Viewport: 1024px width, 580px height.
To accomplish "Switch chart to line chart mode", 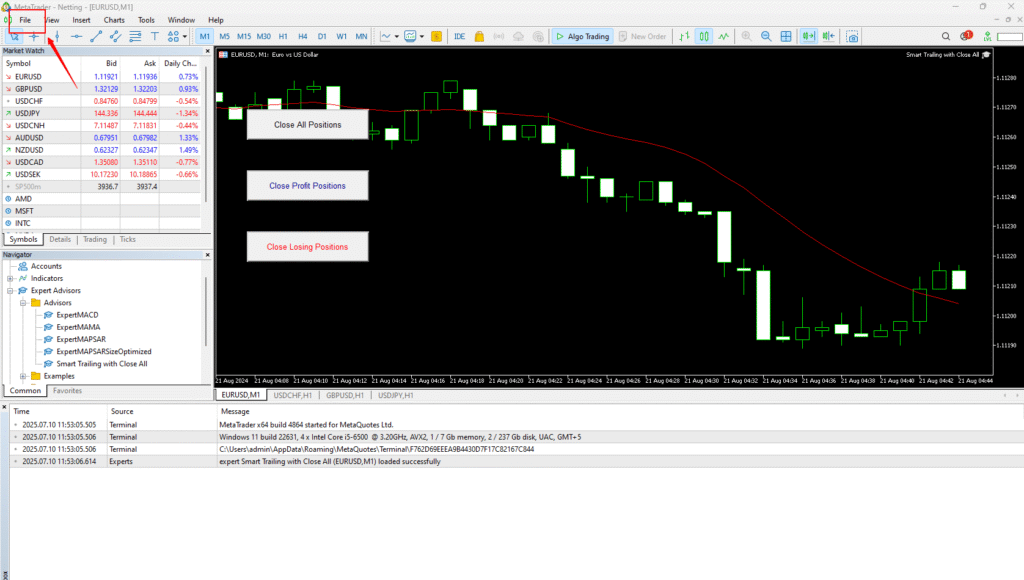I will pyautogui.click(x=724, y=37).
